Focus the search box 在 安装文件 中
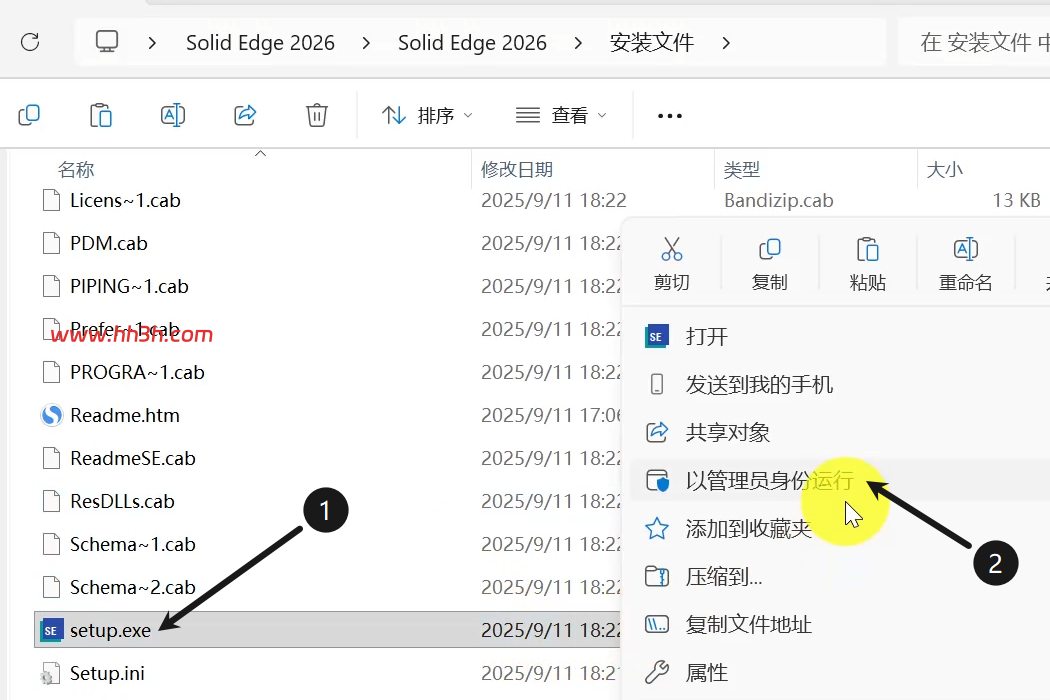1050x700 pixels. coord(975,43)
